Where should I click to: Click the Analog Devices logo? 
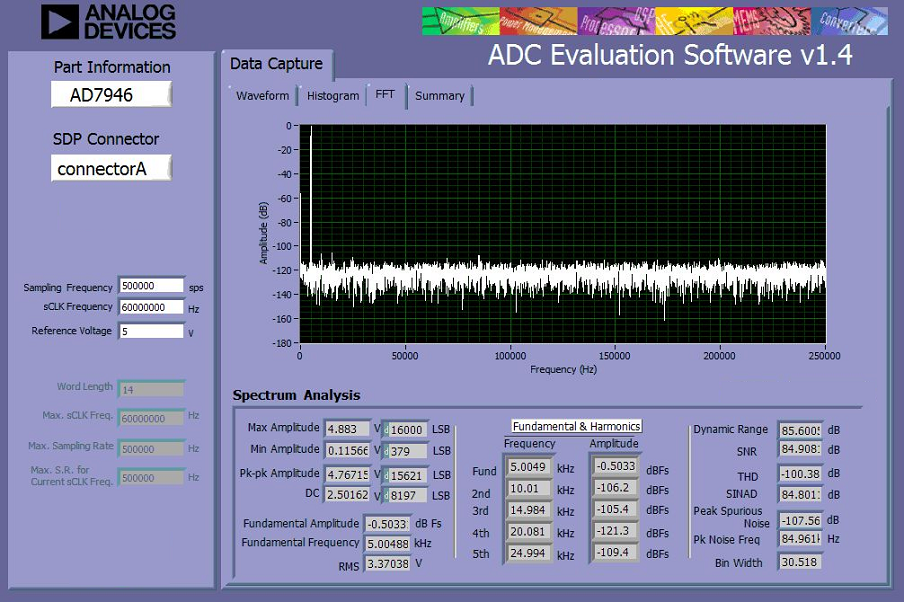pos(108,22)
